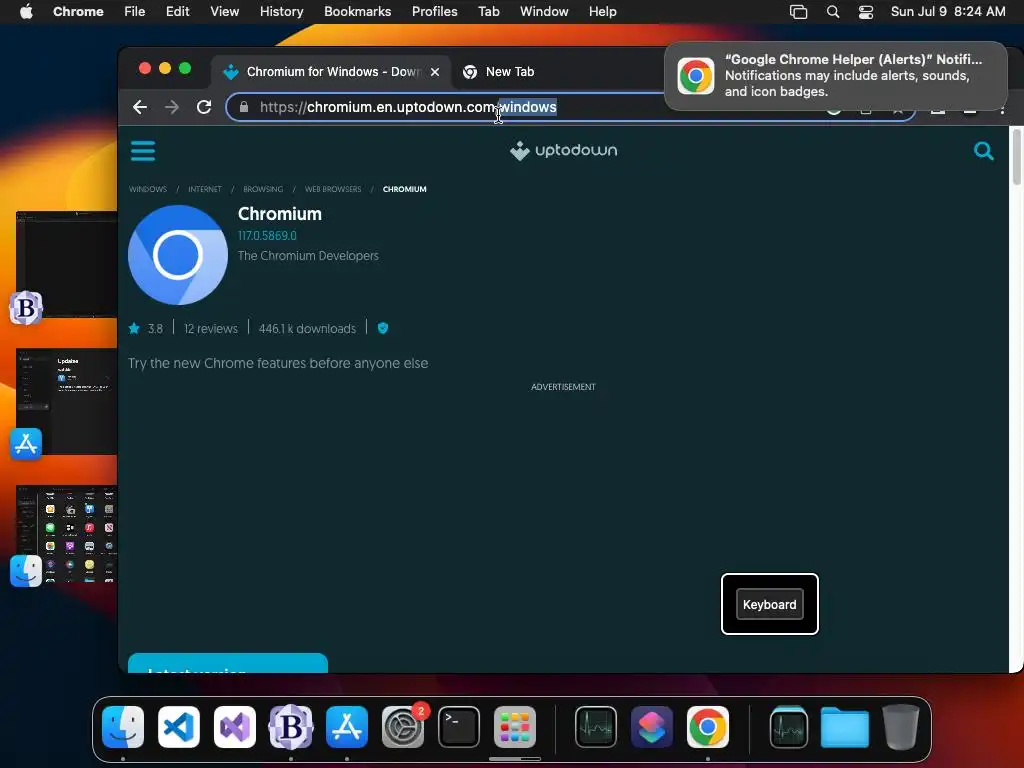Select the BBEdit Stage Manager thumbnail
Viewport: 1024px width, 768px height.
(67, 265)
